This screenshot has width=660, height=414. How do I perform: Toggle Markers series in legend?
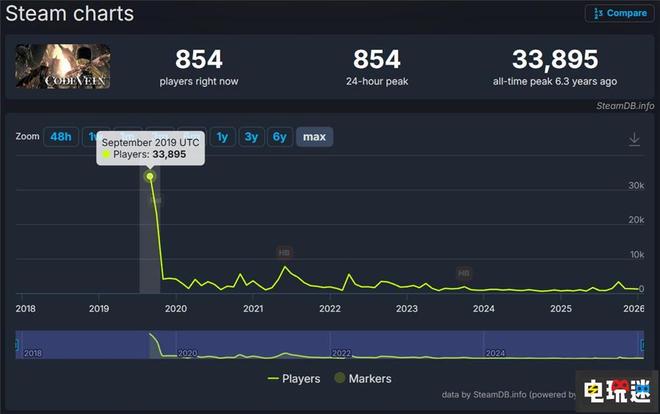point(363,379)
